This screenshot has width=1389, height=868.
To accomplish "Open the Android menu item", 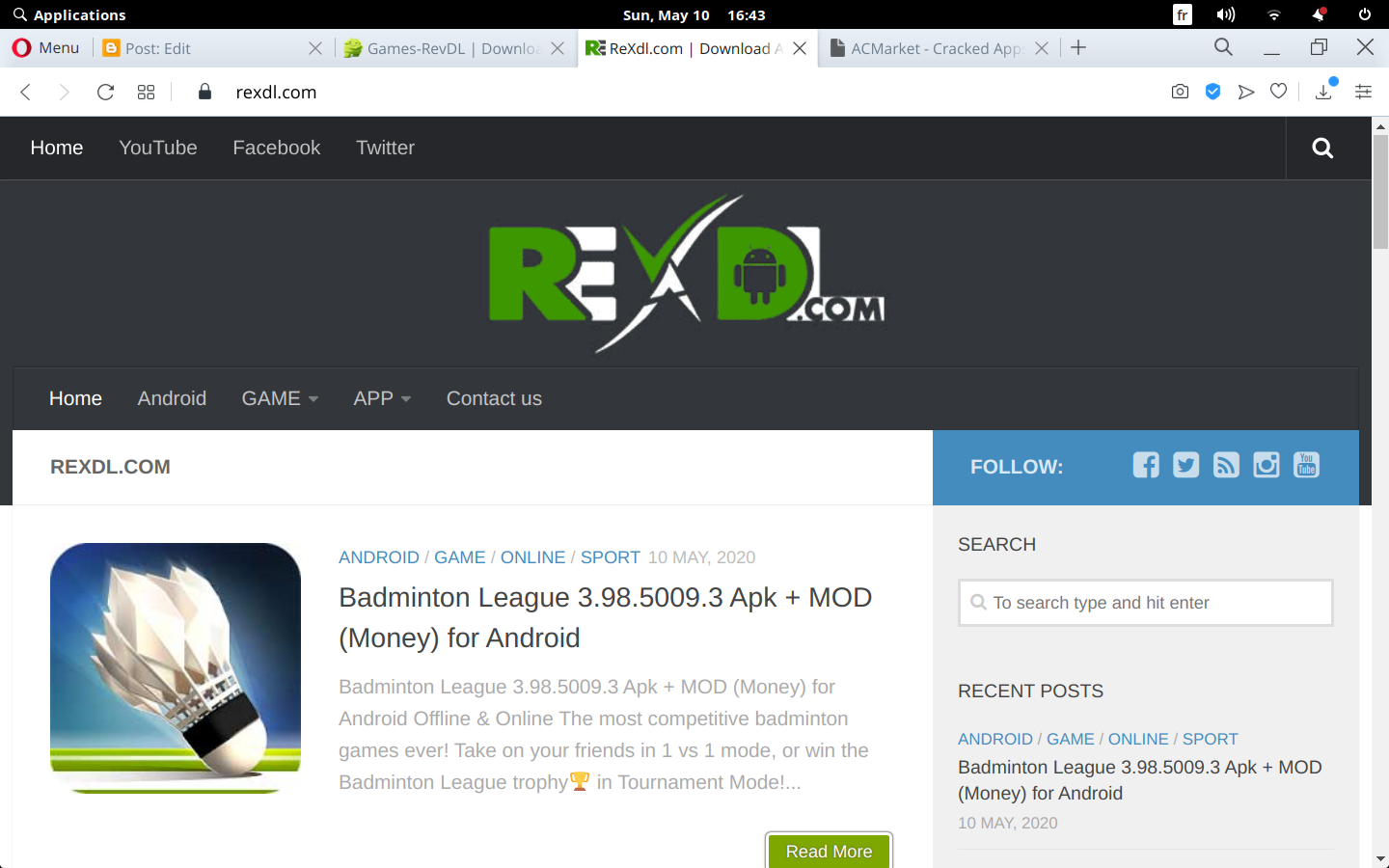I will pyautogui.click(x=172, y=398).
